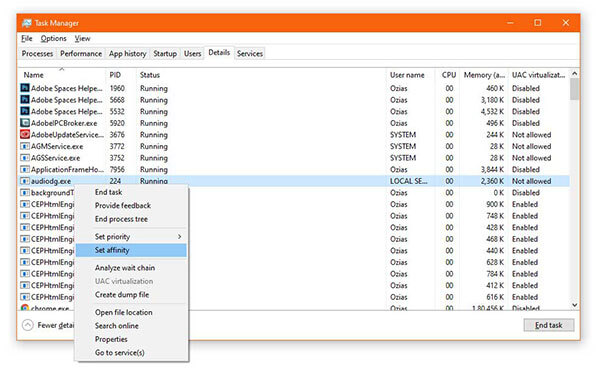Switch to the Services tab
The height and width of the screenshot is (368, 600).
(x=249, y=54)
